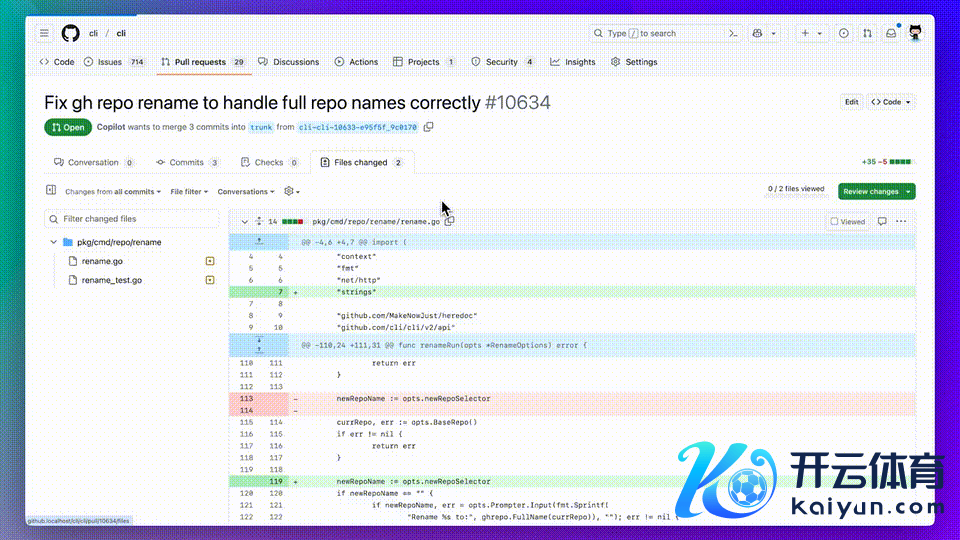Screen dimensions: 960x540
Task: Go to the Actions tab
Action: [356, 62]
